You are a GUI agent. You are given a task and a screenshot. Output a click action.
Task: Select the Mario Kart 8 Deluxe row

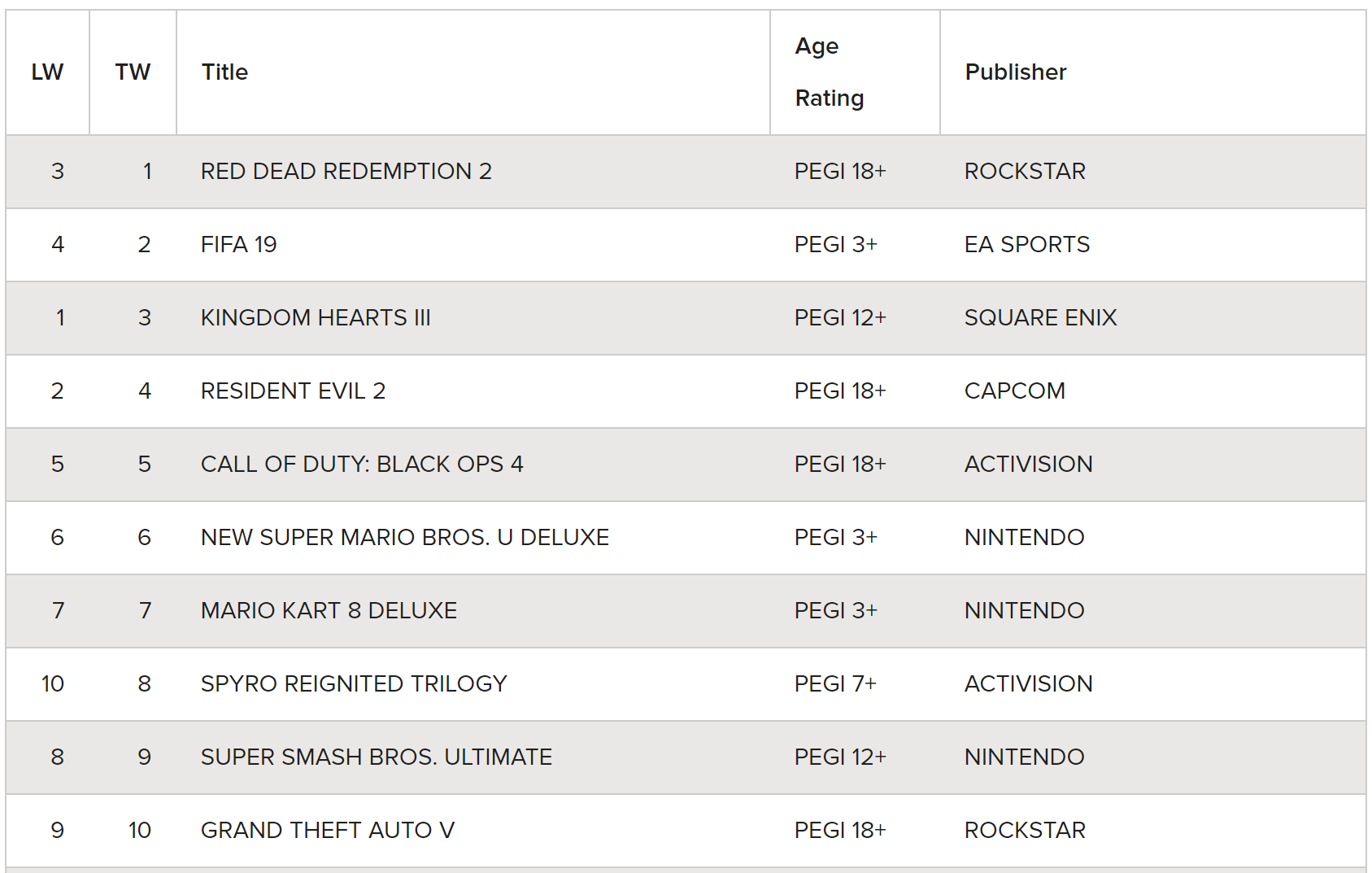coord(686,611)
